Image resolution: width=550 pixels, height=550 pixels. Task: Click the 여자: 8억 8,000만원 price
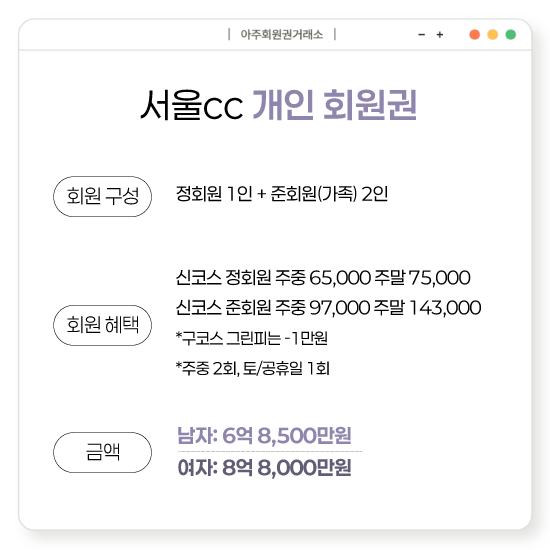pyautogui.click(x=264, y=468)
